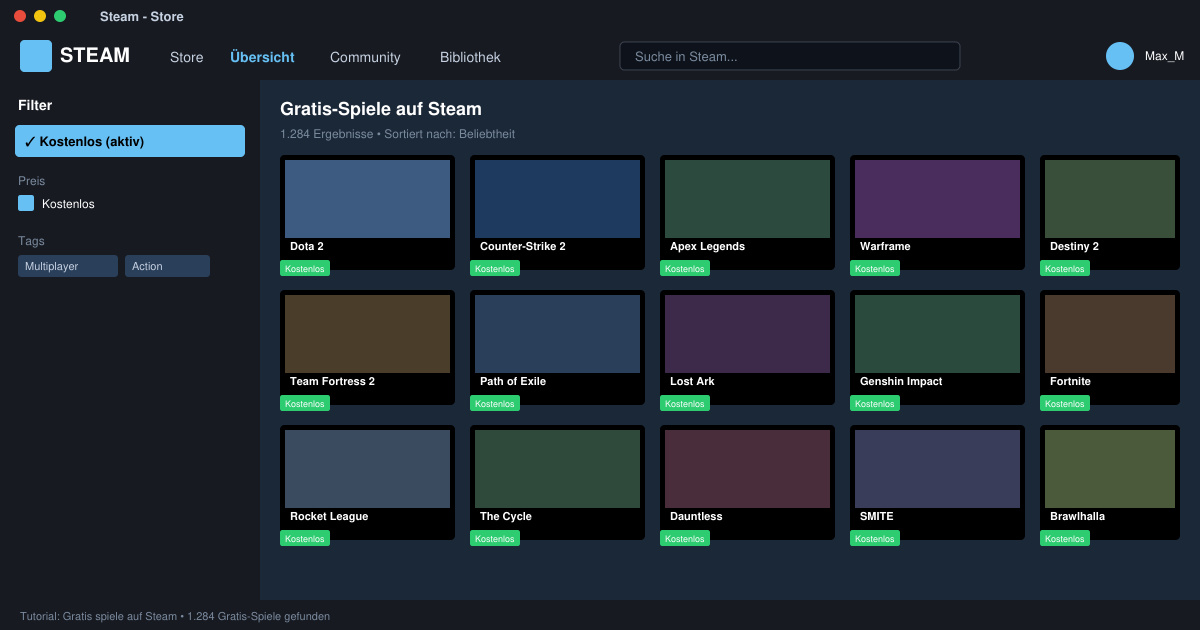Click the Kostenlos badge under Rocket League
Image resolution: width=1200 pixels, height=630 pixels.
pyautogui.click(x=305, y=538)
